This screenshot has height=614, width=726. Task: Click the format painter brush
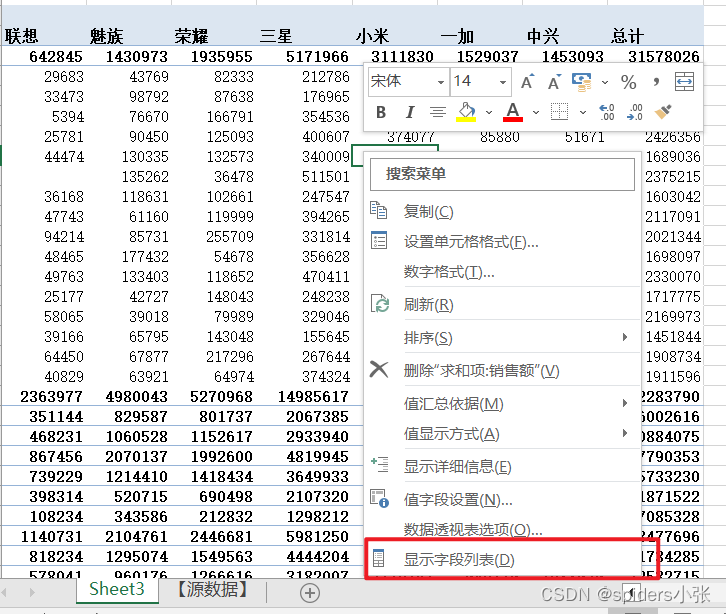click(663, 112)
